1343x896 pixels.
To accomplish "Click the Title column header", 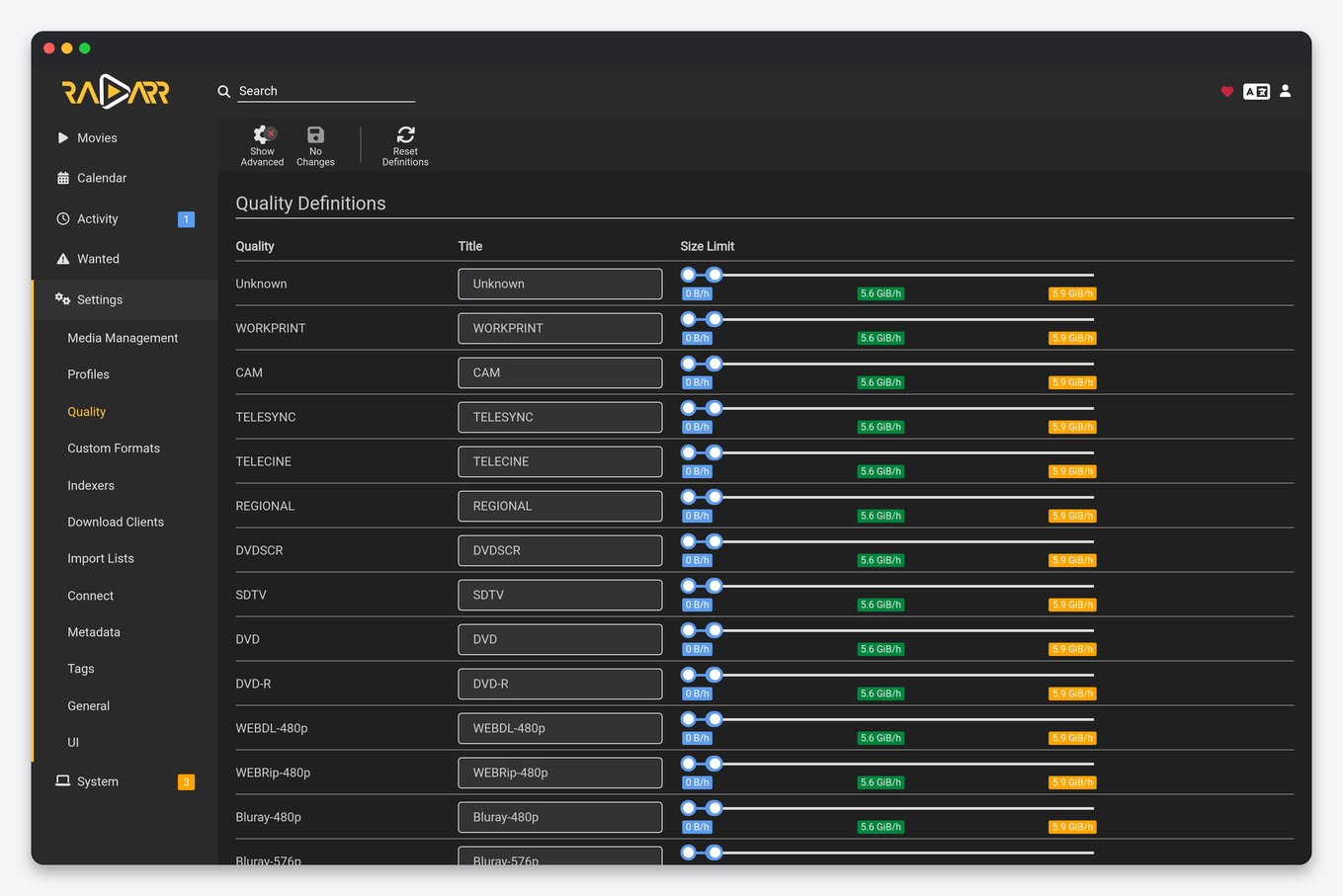I will click(470, 246).
